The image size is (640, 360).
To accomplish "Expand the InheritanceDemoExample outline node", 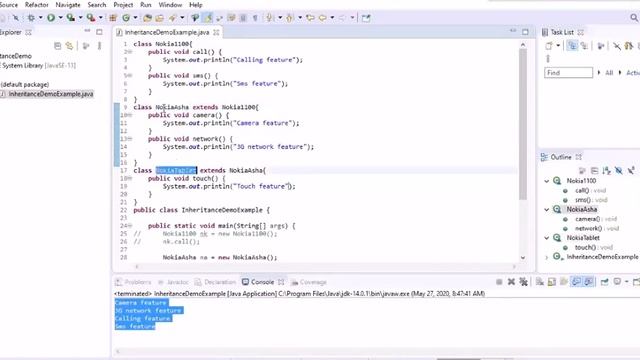I will tap(547, 257).
